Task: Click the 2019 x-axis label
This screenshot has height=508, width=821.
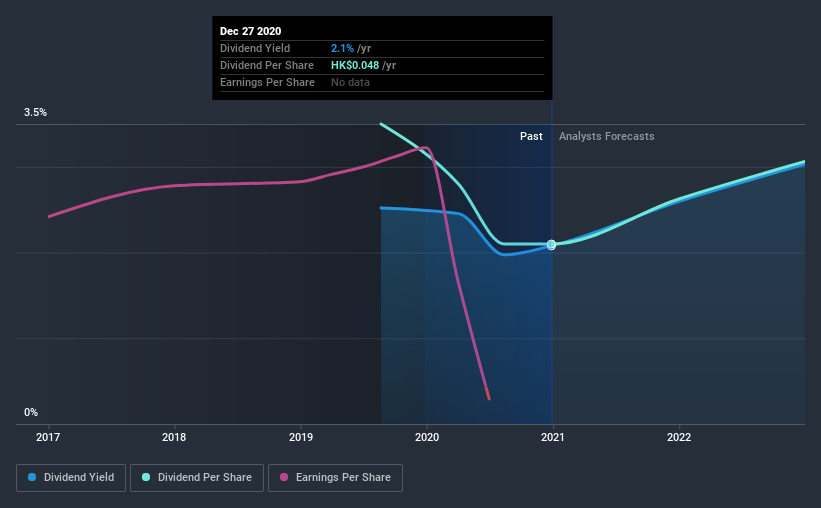Action: (301, 437)
